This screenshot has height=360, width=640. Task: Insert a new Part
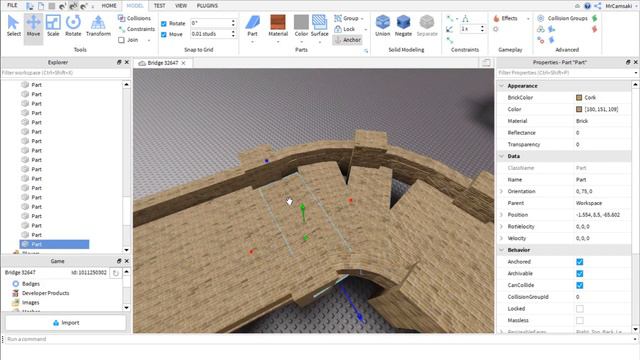[252, 26]
